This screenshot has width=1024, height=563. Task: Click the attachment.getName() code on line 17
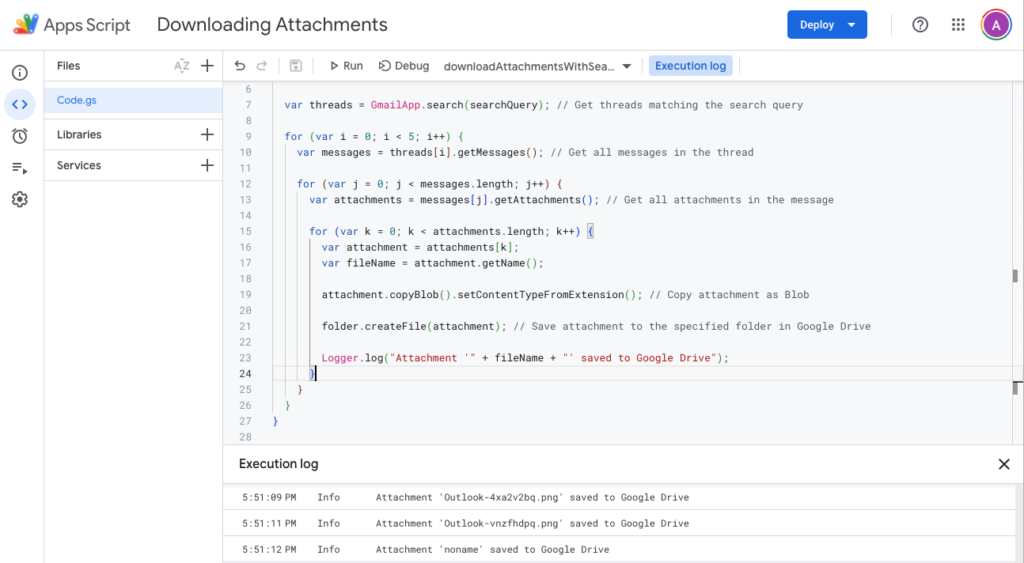479,263
